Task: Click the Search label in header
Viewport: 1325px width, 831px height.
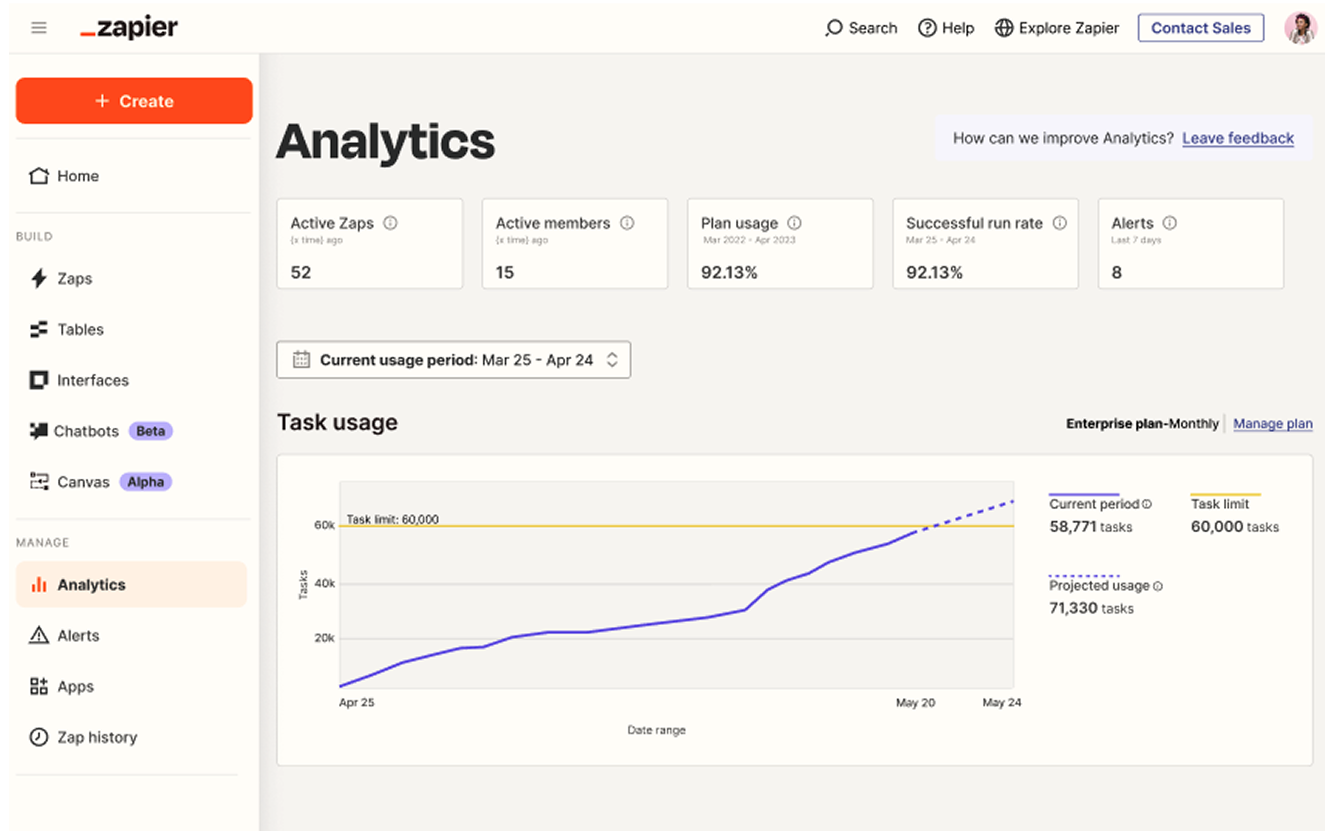Action: (x=873, y=28)
